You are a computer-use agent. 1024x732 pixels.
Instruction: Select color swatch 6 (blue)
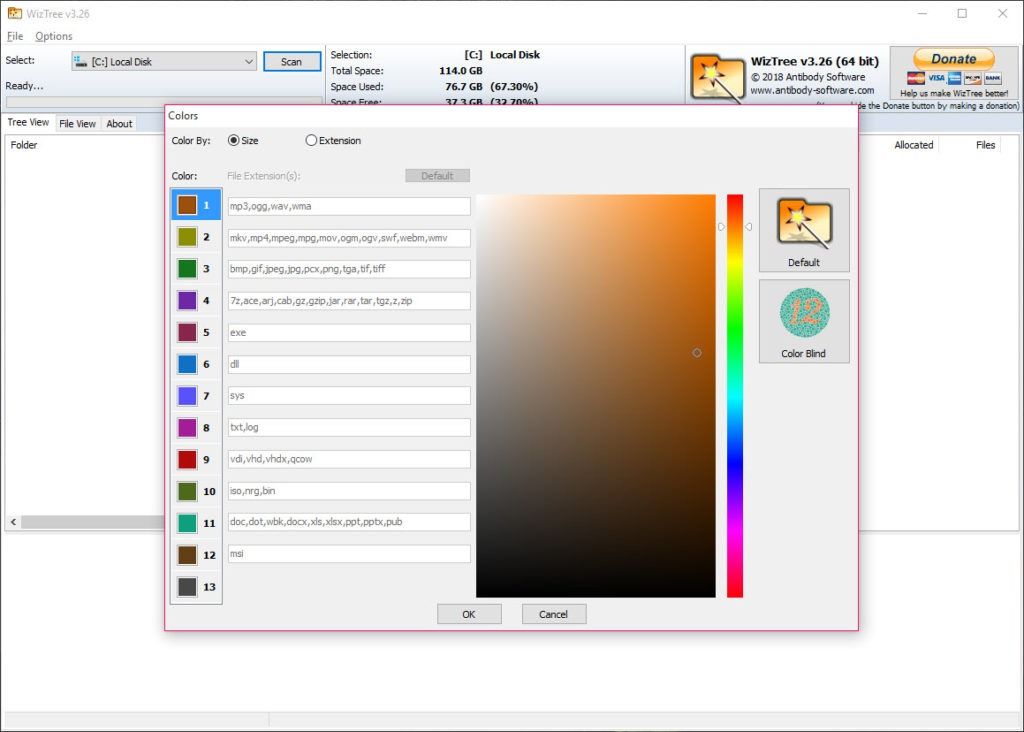[187, 364]
